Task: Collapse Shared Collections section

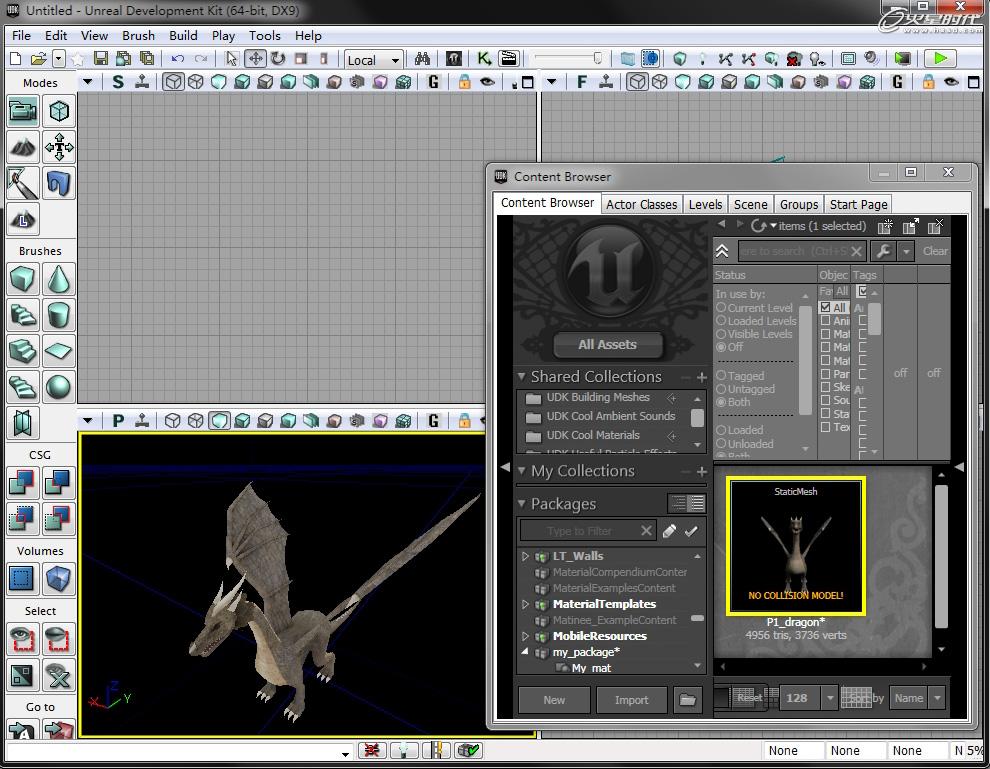Action: click(x=522, y=376)
